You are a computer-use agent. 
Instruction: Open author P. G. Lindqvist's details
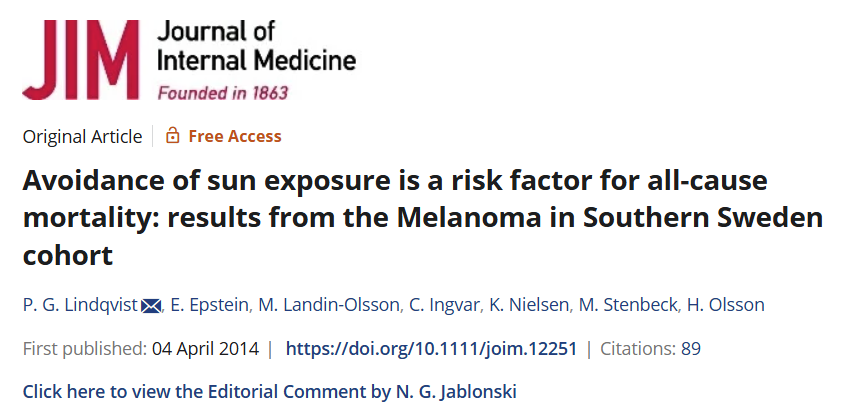[80, 304]
